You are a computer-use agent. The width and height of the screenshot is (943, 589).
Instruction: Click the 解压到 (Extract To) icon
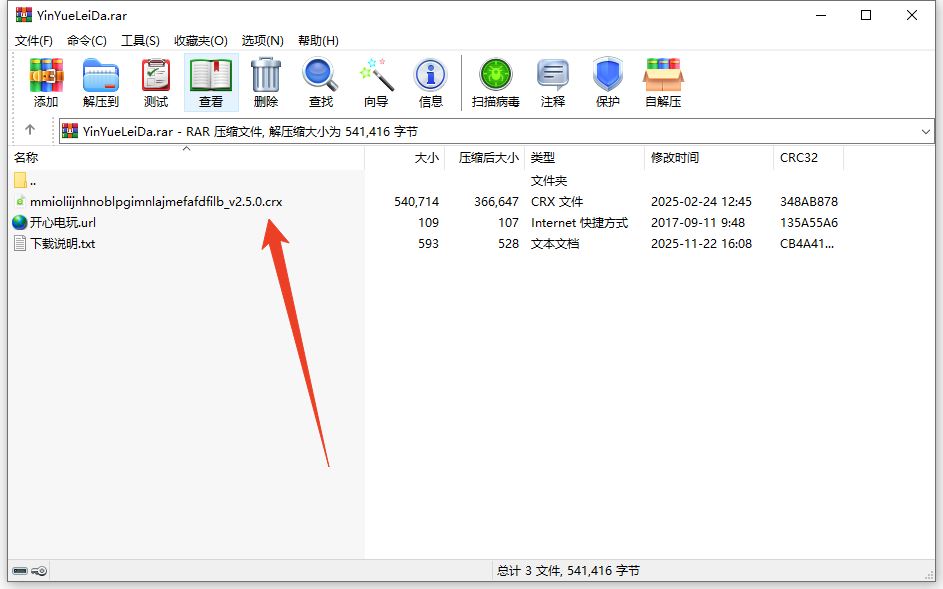[100, 82]
